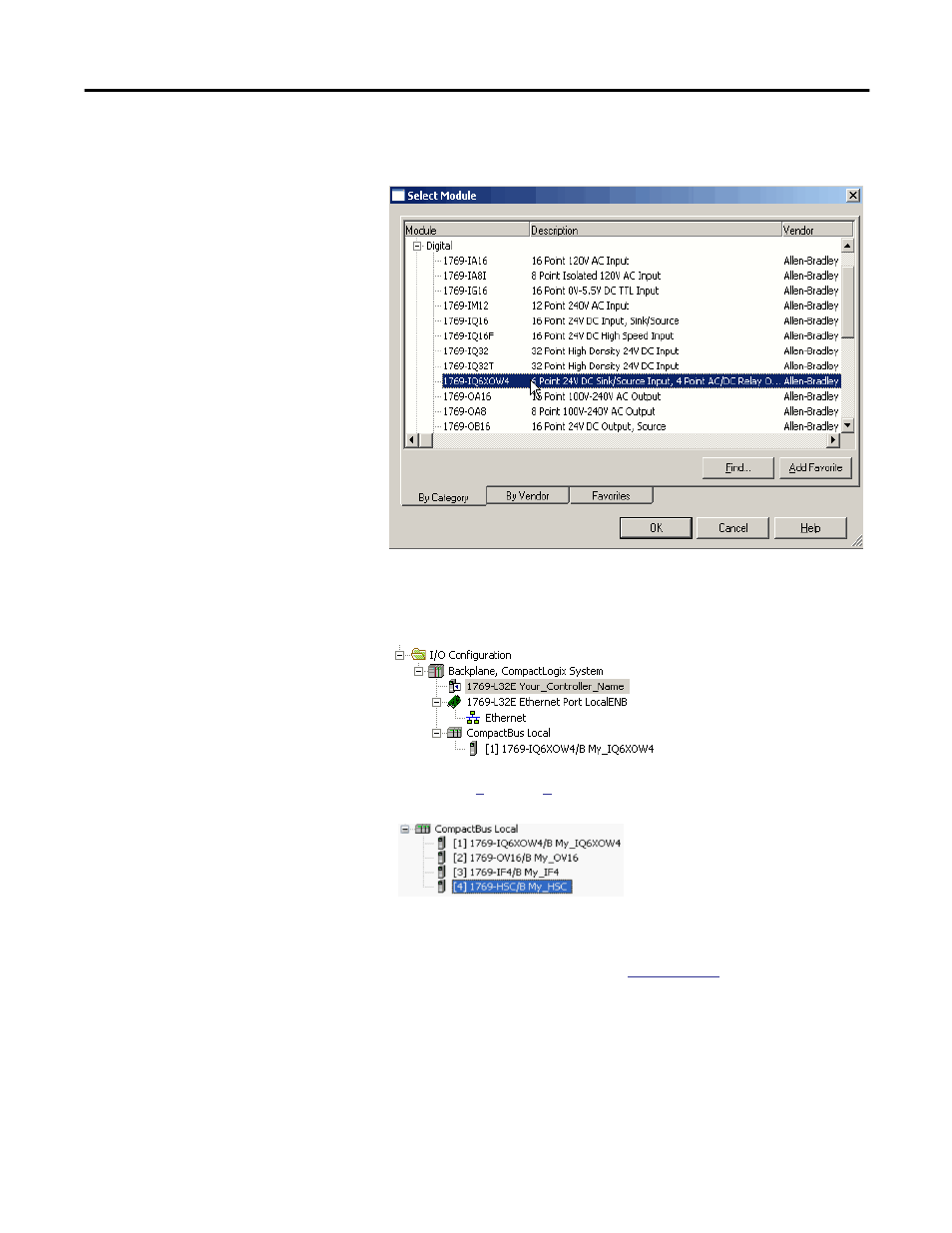Viewport: 952px width, 1233px height.
Task: Select module 1769-IQ32
Action: [466, 350]
